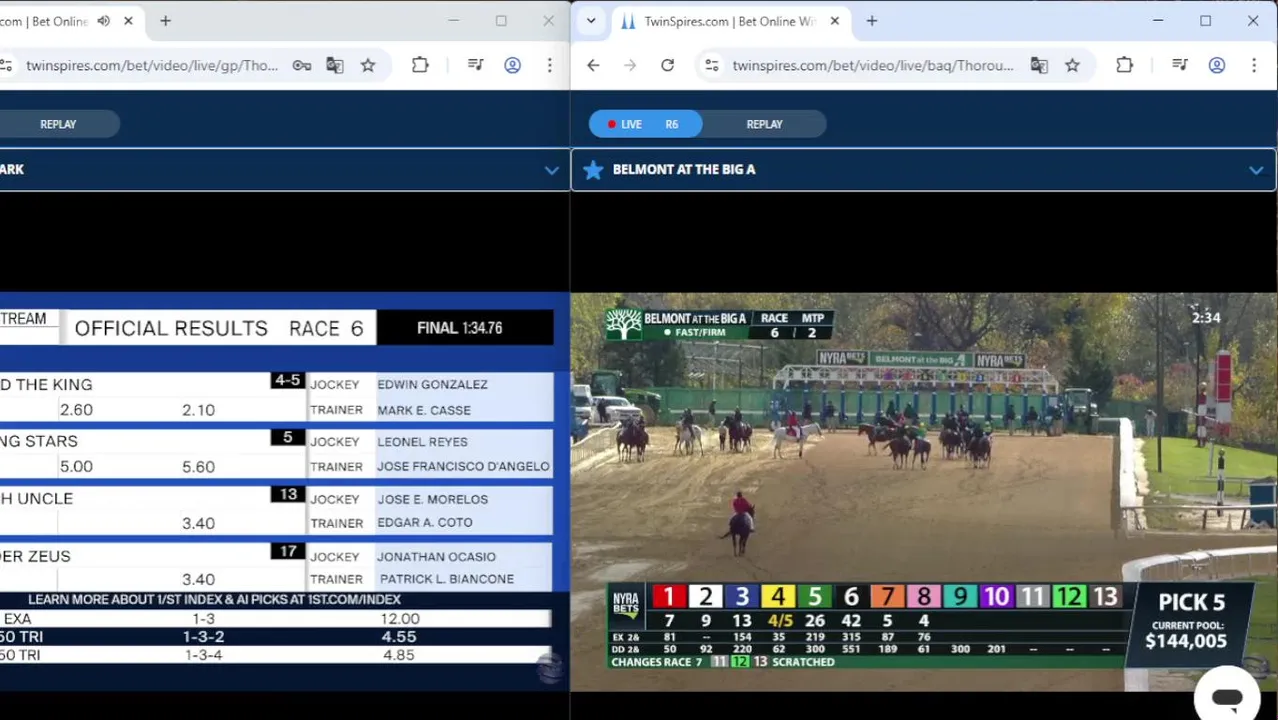Open a new tab in left window
The height and width of the screenshot is (720, 1278).
click(165, 21)
